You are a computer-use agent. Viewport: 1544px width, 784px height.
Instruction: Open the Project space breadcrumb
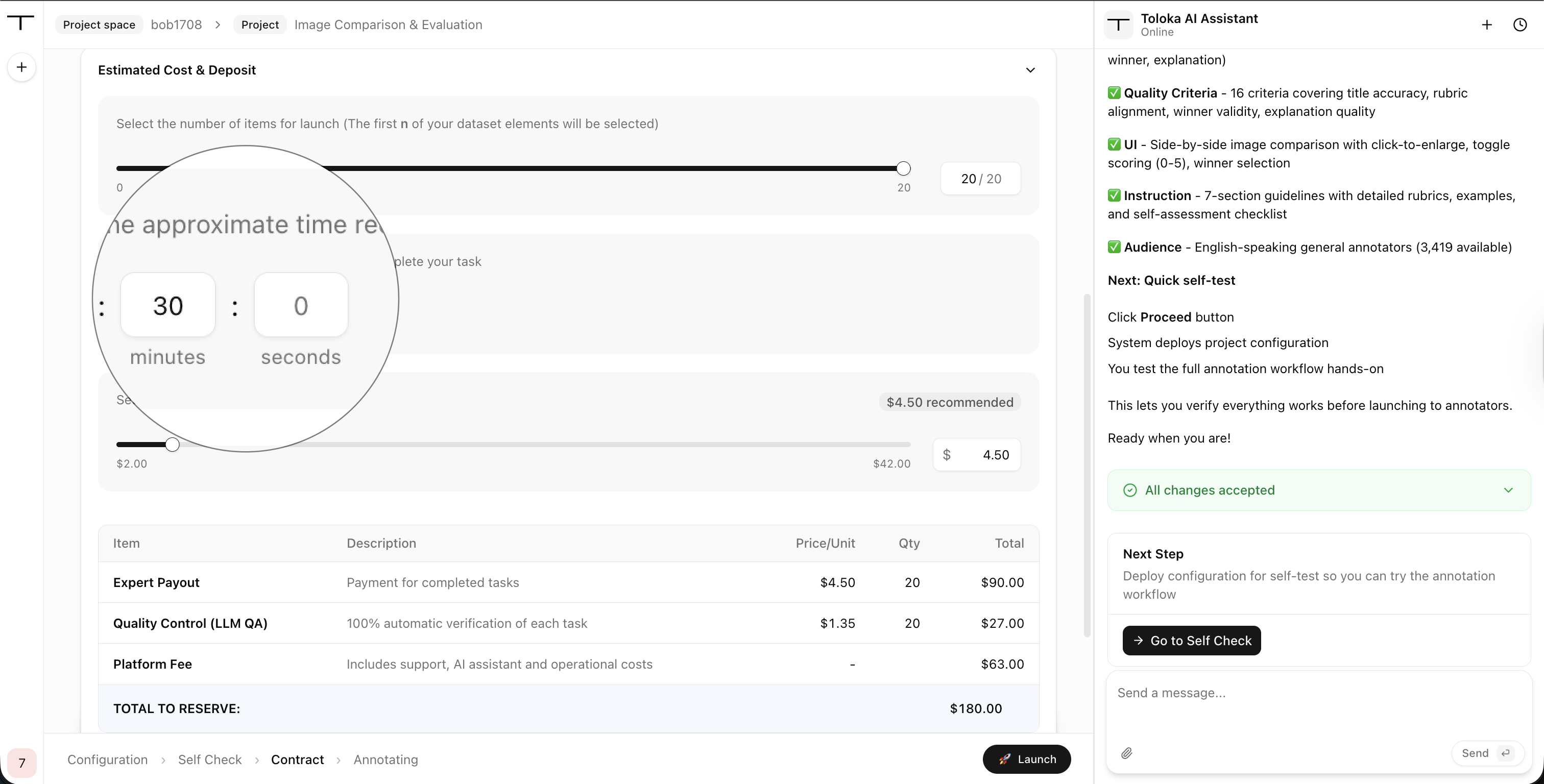click(100, 24)
